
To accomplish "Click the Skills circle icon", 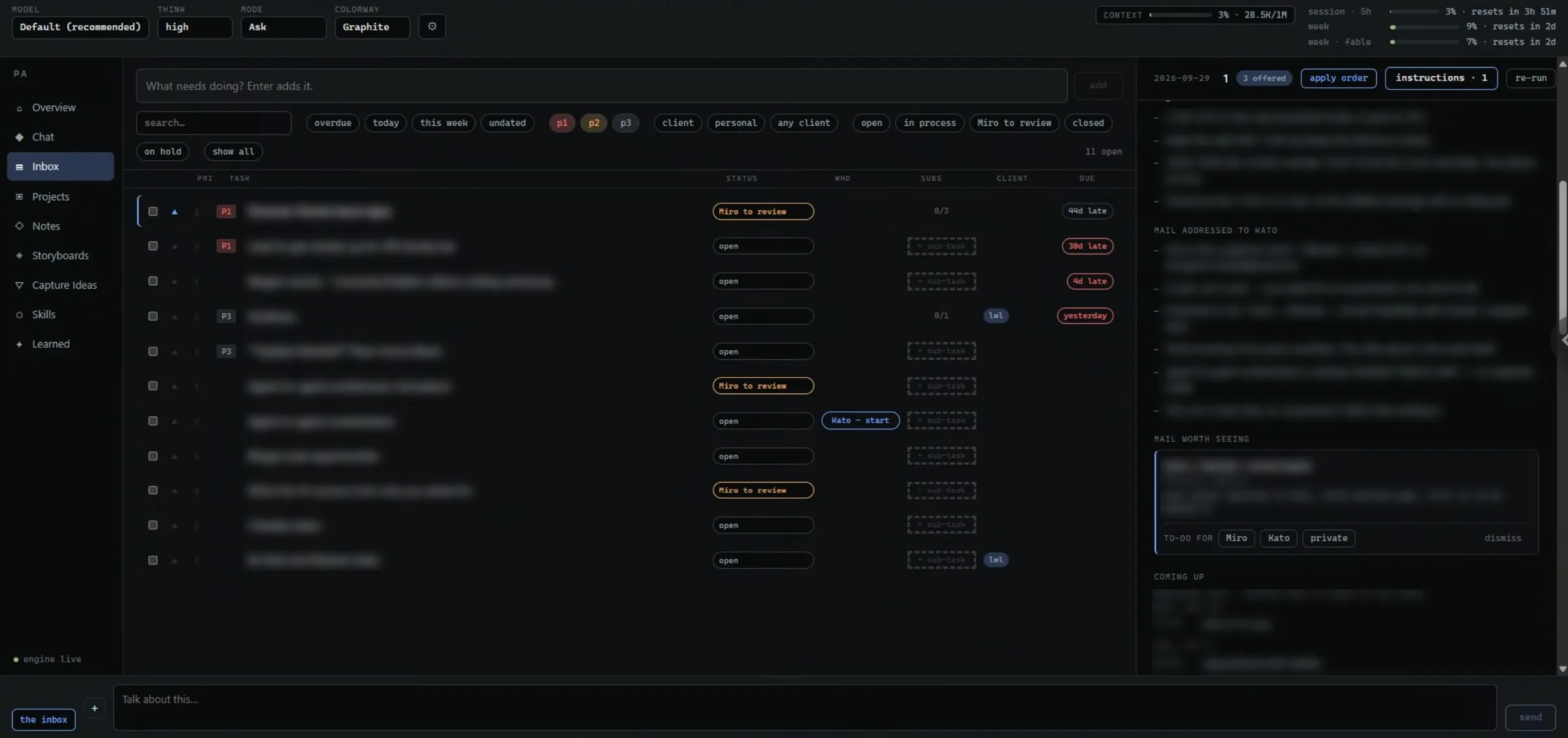I will point(19,314).
